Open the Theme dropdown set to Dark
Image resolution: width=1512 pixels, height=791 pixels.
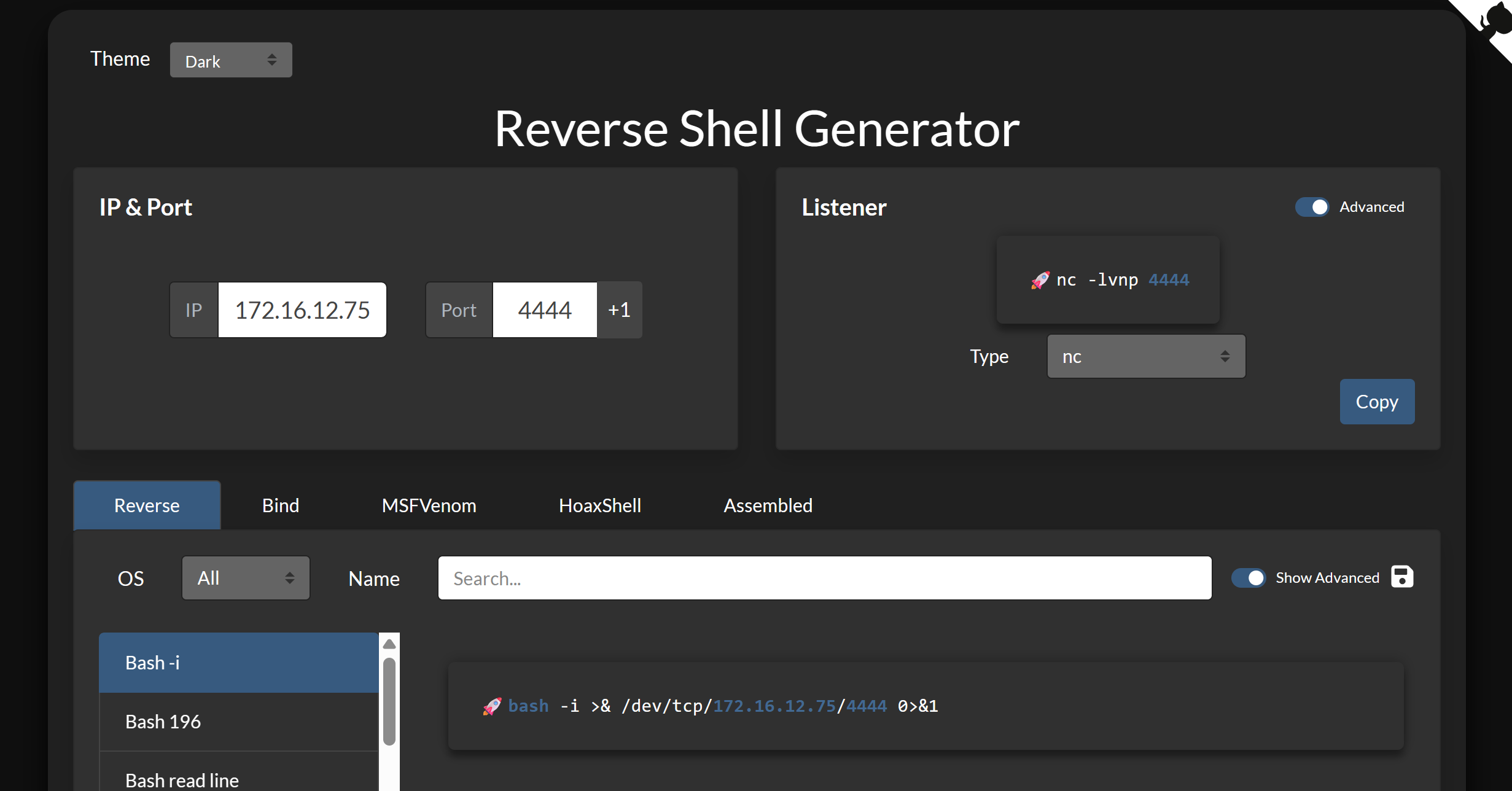pyautogui.click(x=231, y=60)
